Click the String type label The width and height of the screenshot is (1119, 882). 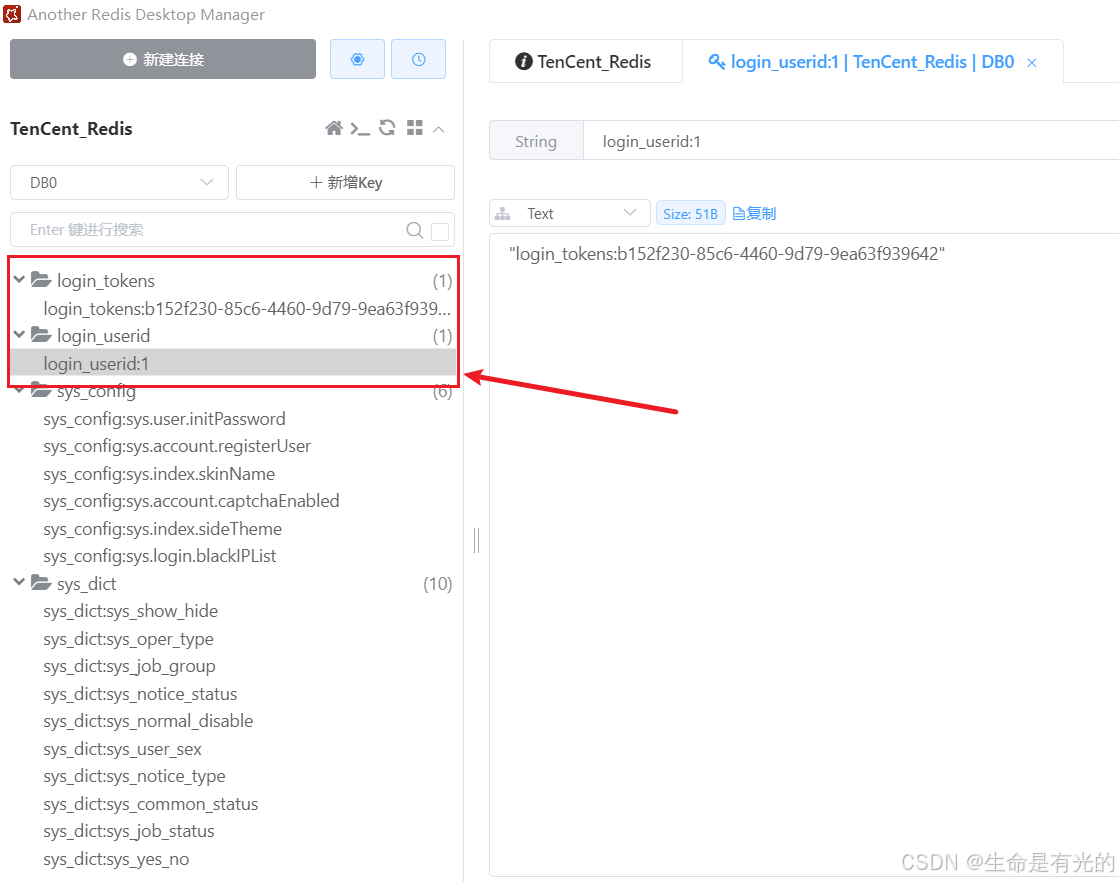(x=536, y=141)
